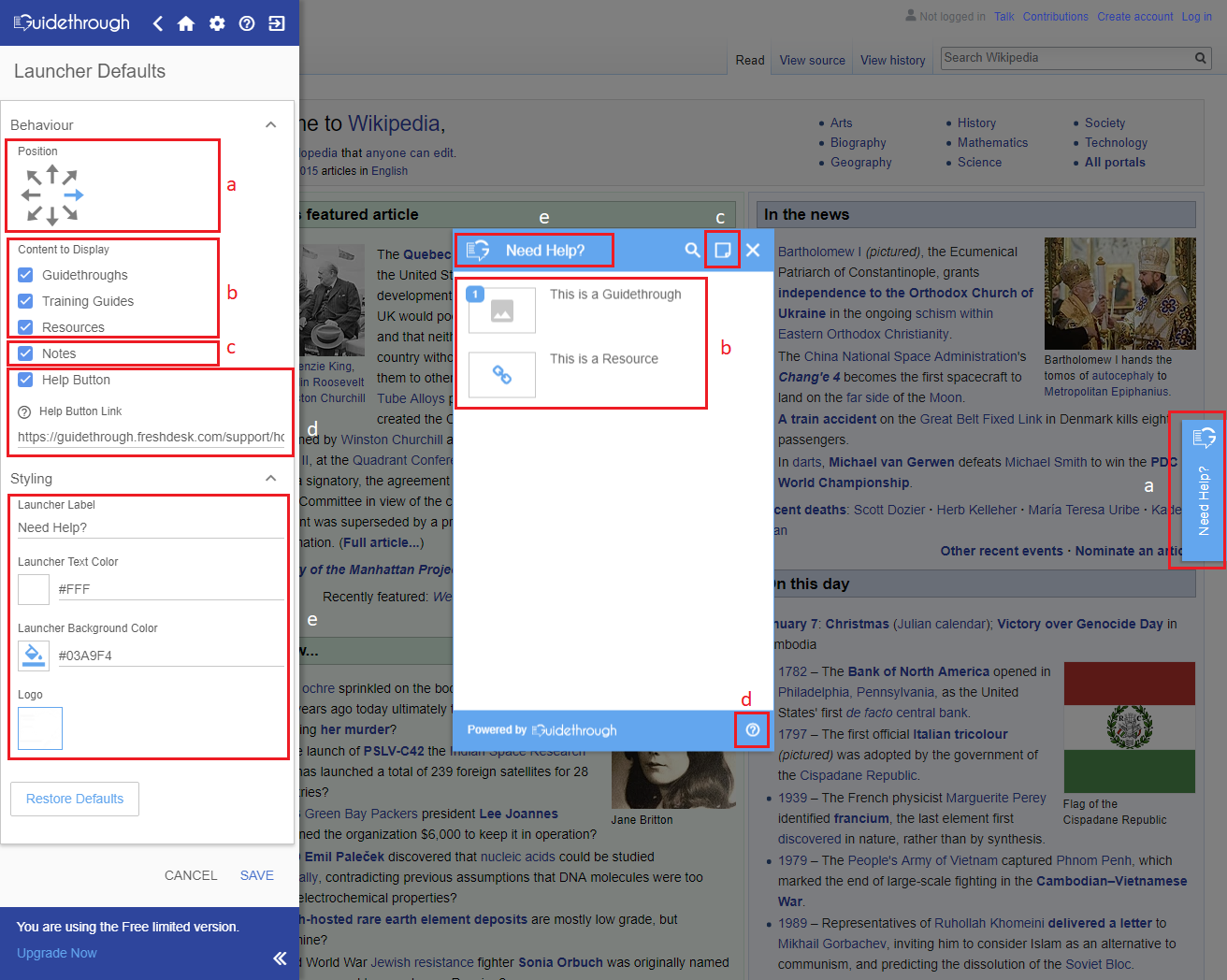Click the Guidethrough back arrow icon
The width and height of the screenshot is (1227, 980).
point(158,23)
